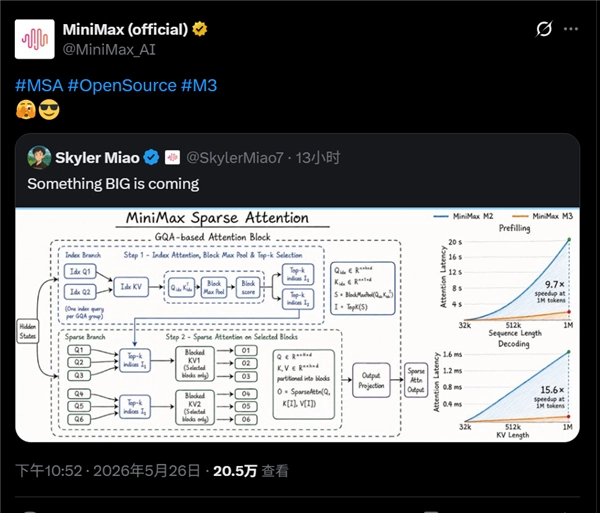Open the MiniMax Sparse Attention diagram image
The height and width of the screenshot is (513, 600).
pyautogui.click(x=297, y=325)
